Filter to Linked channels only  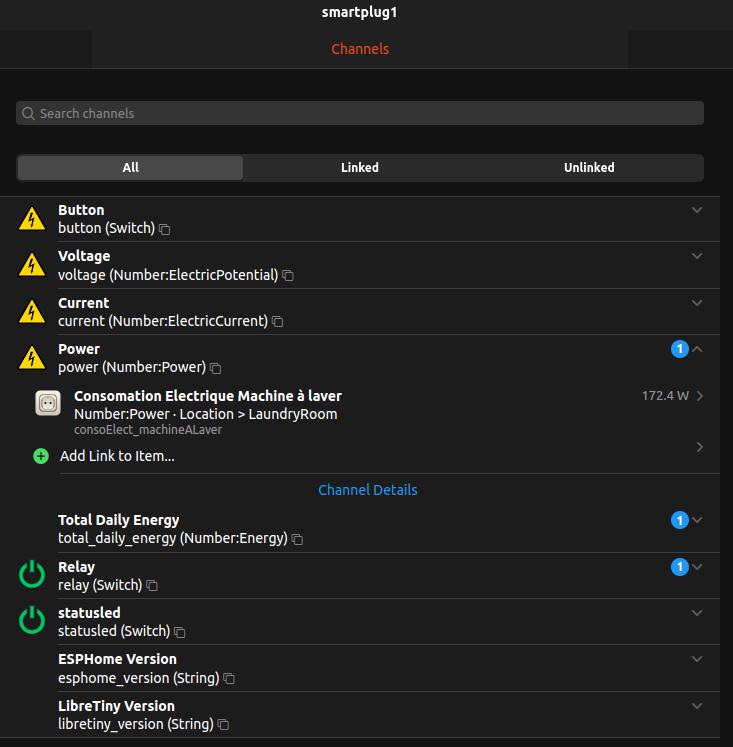(x=360, y=168)
